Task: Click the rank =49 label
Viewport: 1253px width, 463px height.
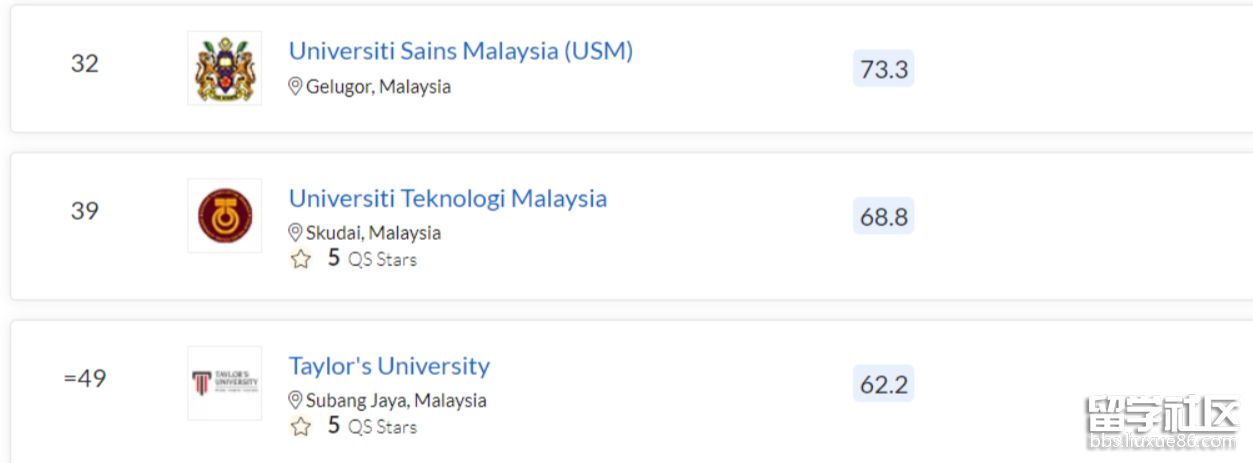Action: coord(85,379)
